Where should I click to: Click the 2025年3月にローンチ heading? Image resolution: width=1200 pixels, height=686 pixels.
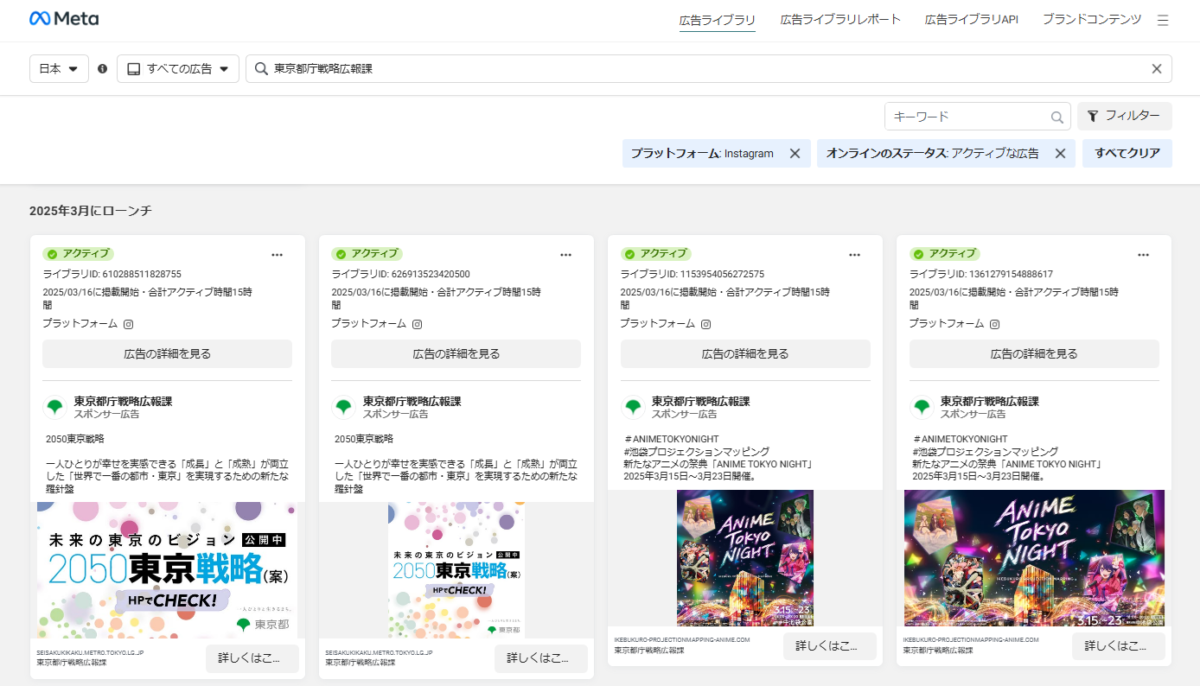click(90, 211)
